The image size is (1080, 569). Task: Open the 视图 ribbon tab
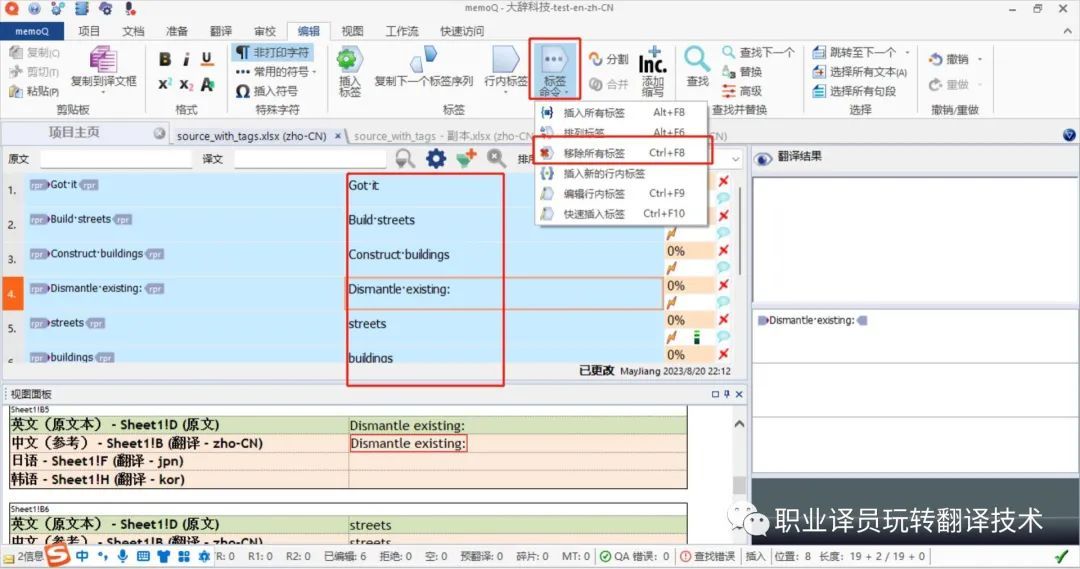[x=352, y=31]
